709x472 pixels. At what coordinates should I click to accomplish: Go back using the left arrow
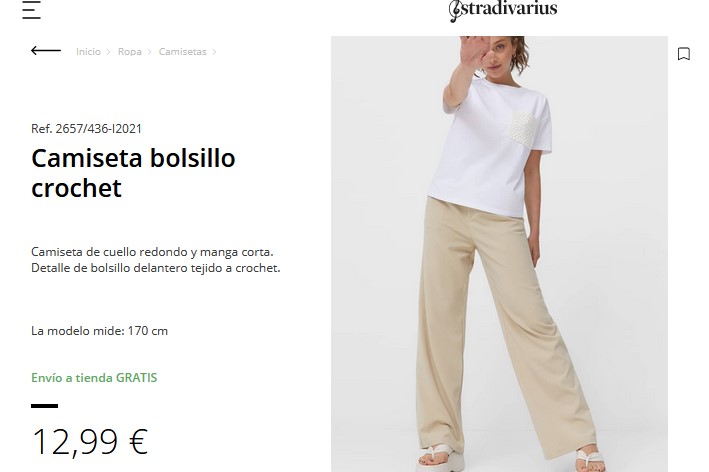[46, 51]
